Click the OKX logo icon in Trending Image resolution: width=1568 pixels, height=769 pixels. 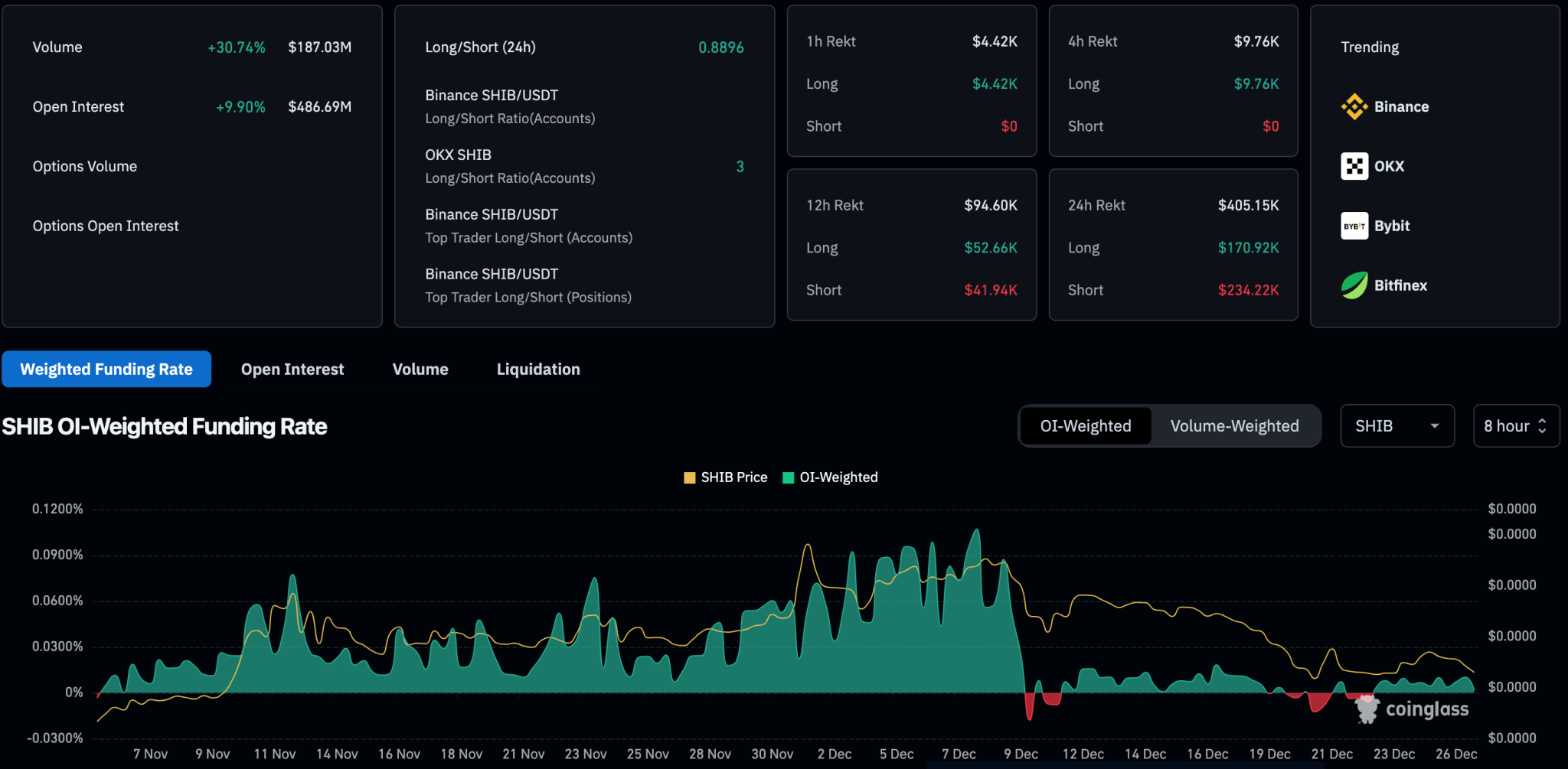pos(1354,166)
